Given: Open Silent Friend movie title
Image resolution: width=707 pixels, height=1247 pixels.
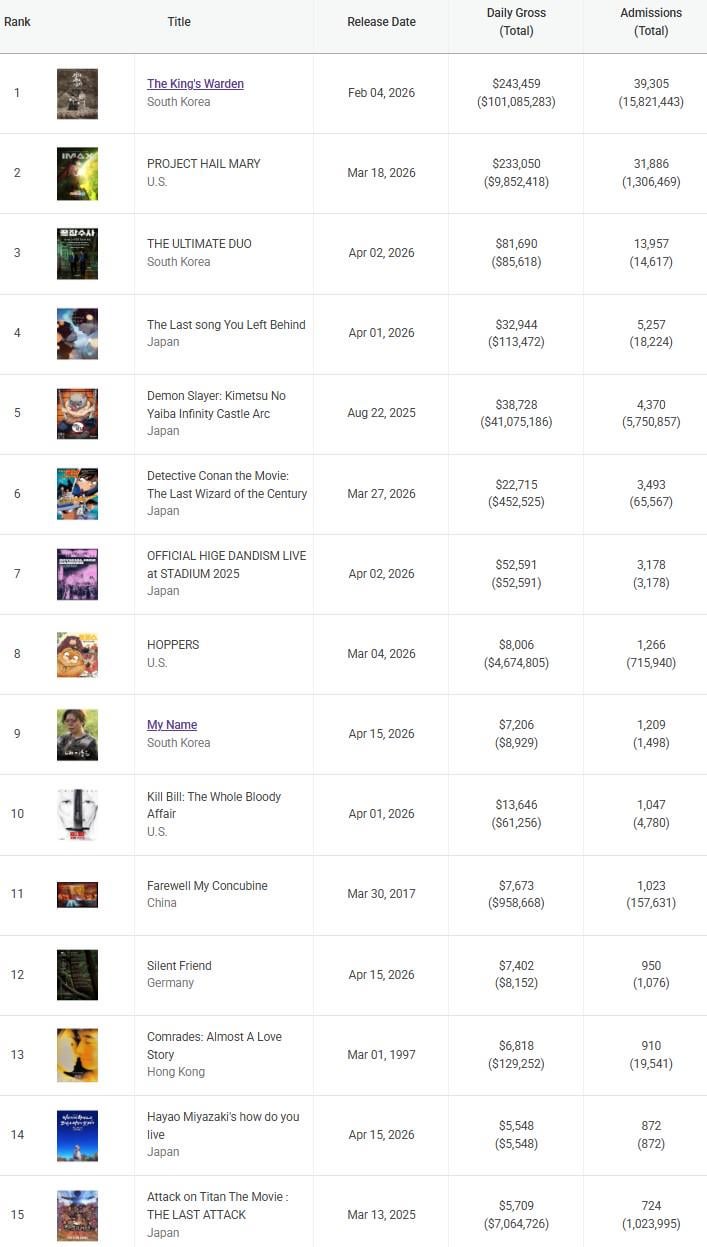Looking at the screenshot, I should [179, 966].
